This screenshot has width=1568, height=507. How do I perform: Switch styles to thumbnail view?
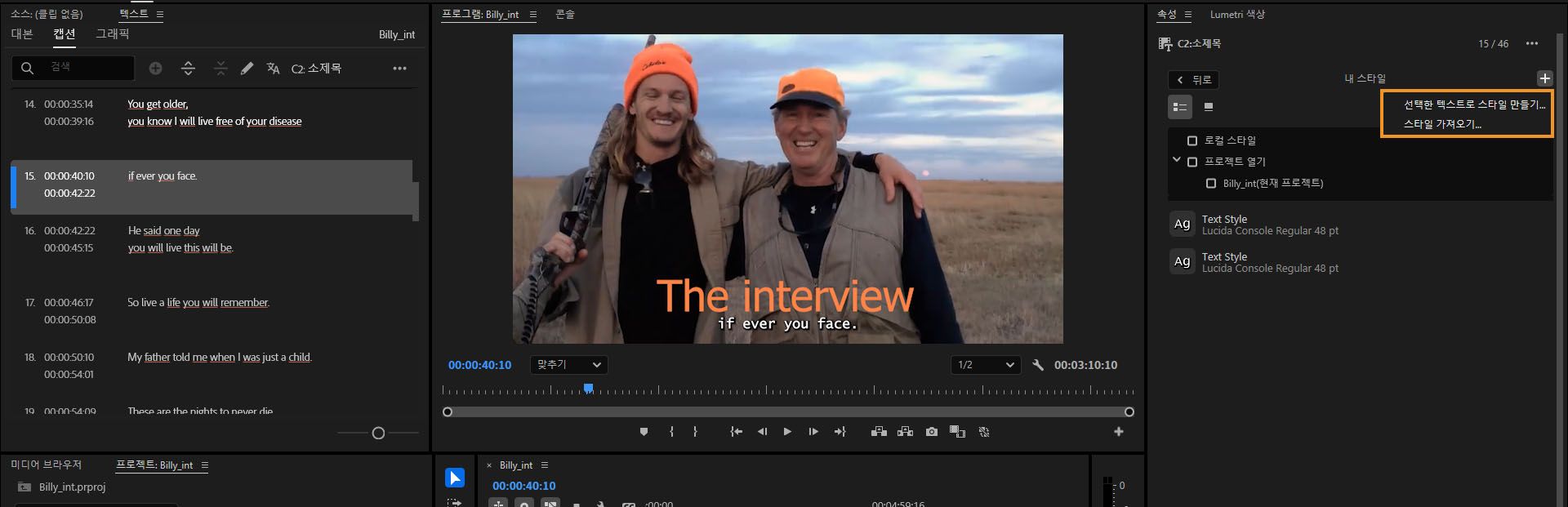tap(1209, 107)
